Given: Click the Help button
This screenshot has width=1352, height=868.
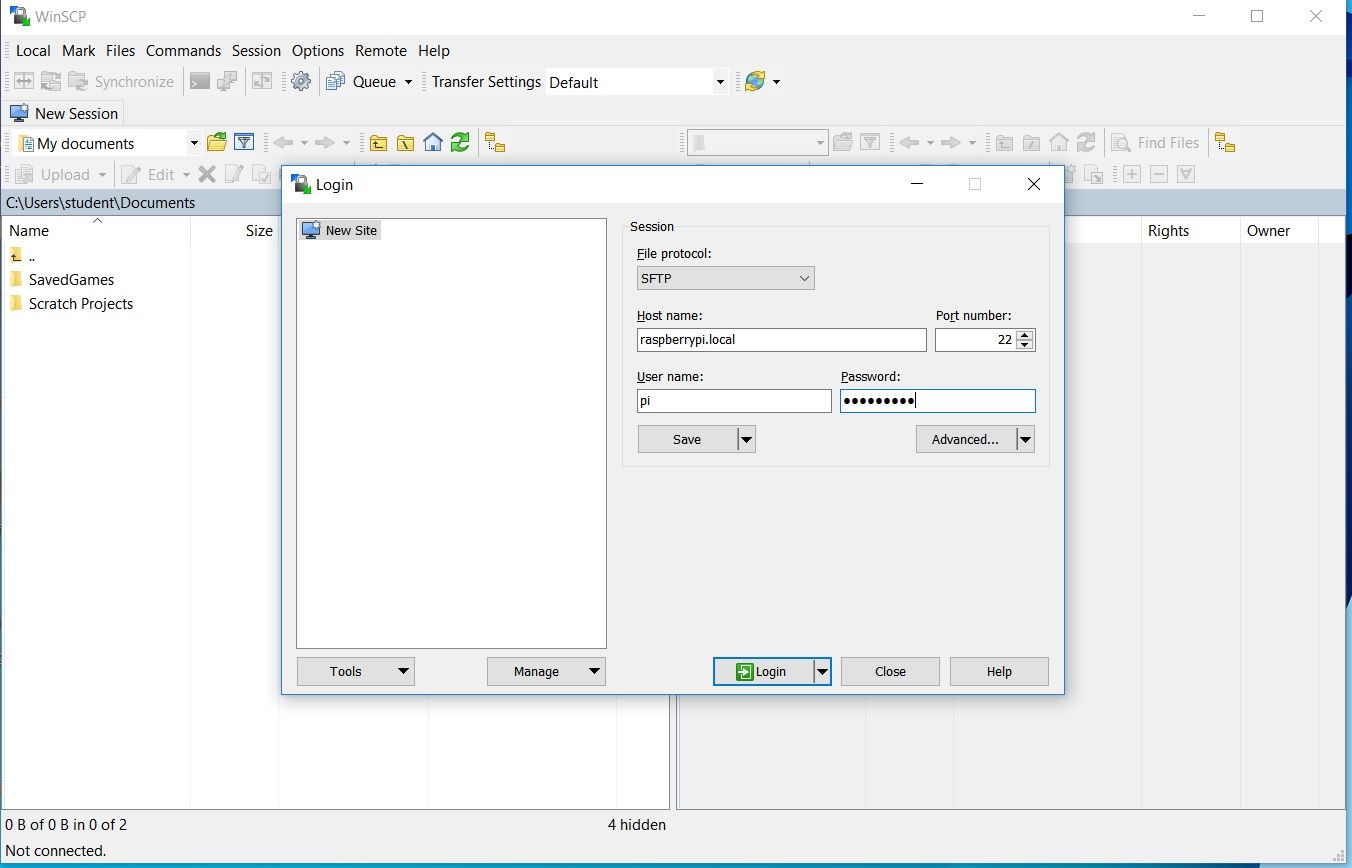Looking at the screenshot, I should (998, 671).
